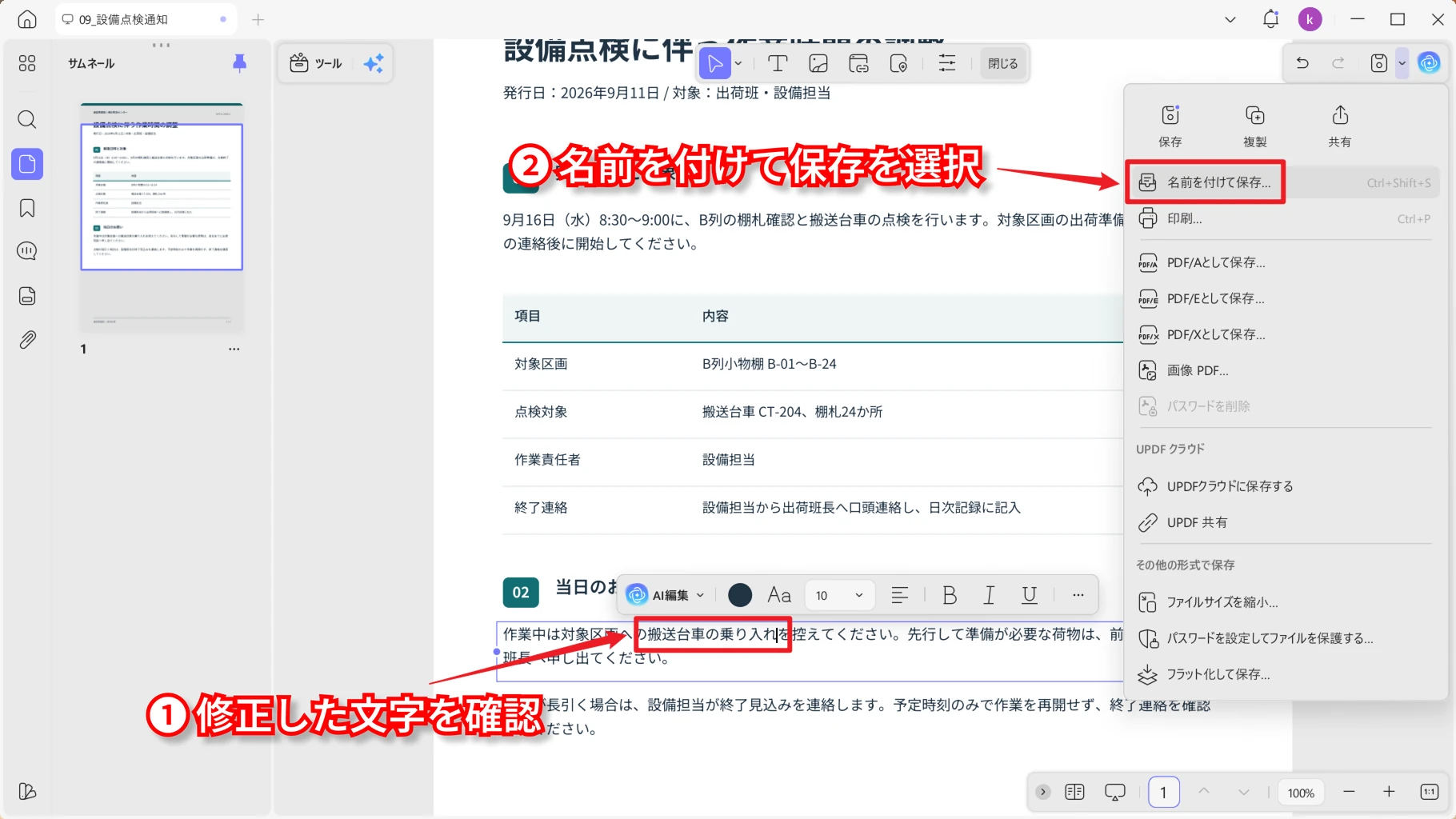Image resolution: width=1456 pixels, height=819 pixels.
Task: Open the font size 10 dropdown
Action: coord(838,595)
